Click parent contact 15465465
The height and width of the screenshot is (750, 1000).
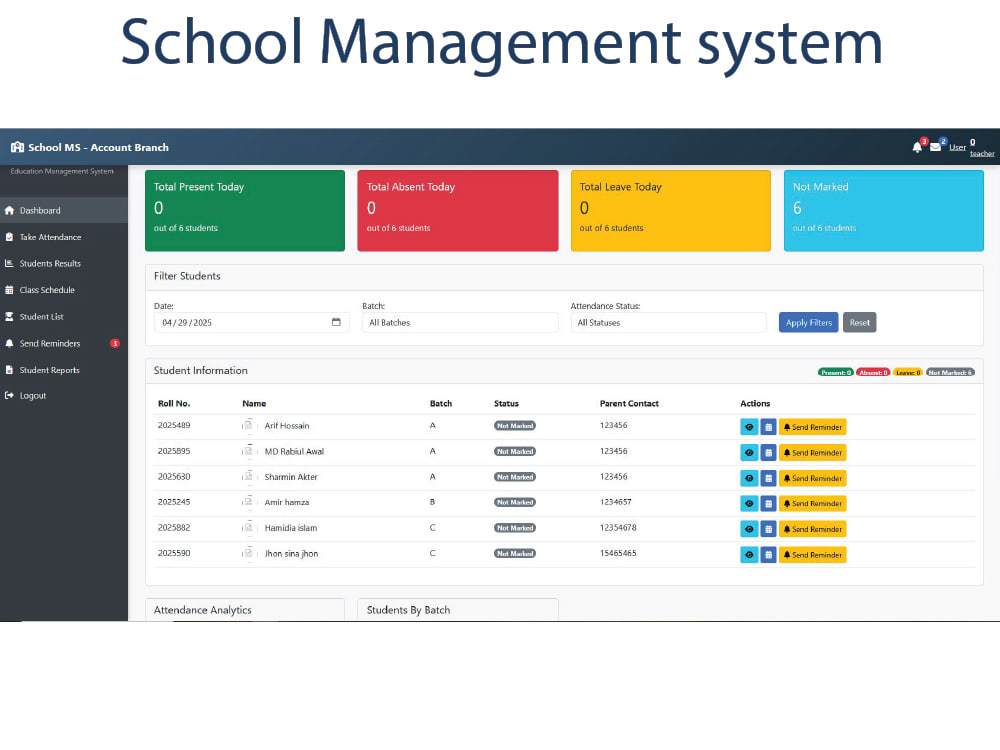pos(618,553)
